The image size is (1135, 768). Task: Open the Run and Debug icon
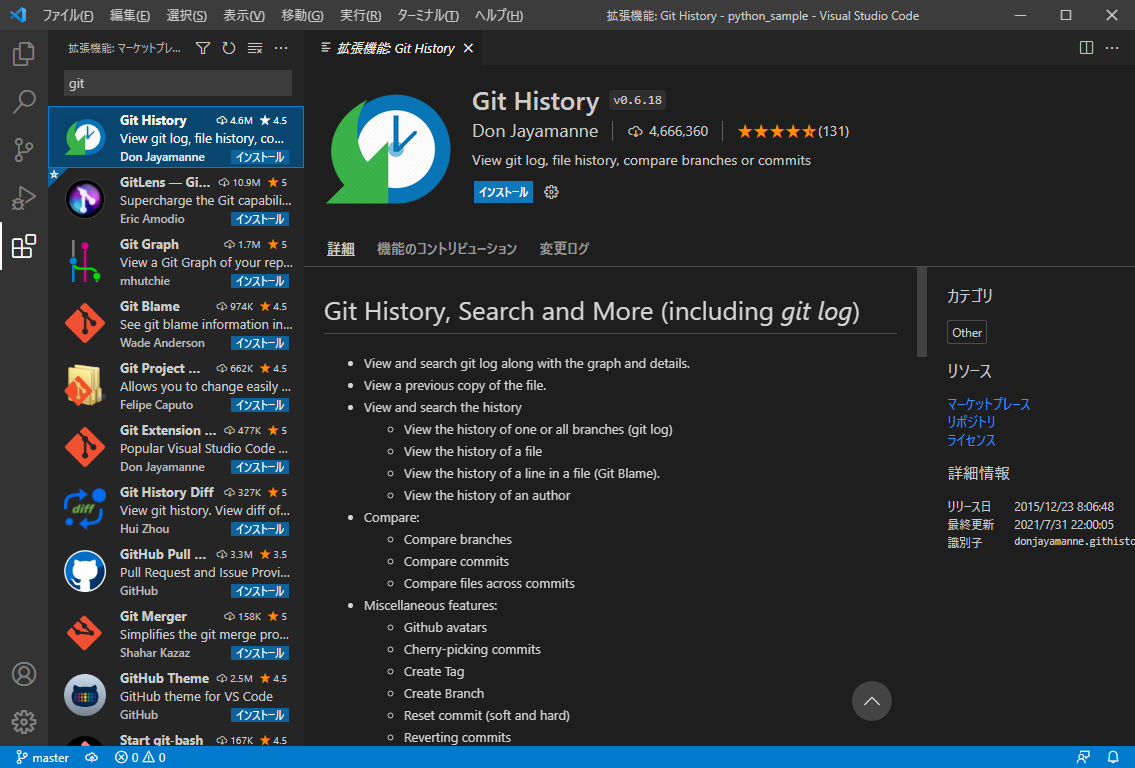[24, 198]
